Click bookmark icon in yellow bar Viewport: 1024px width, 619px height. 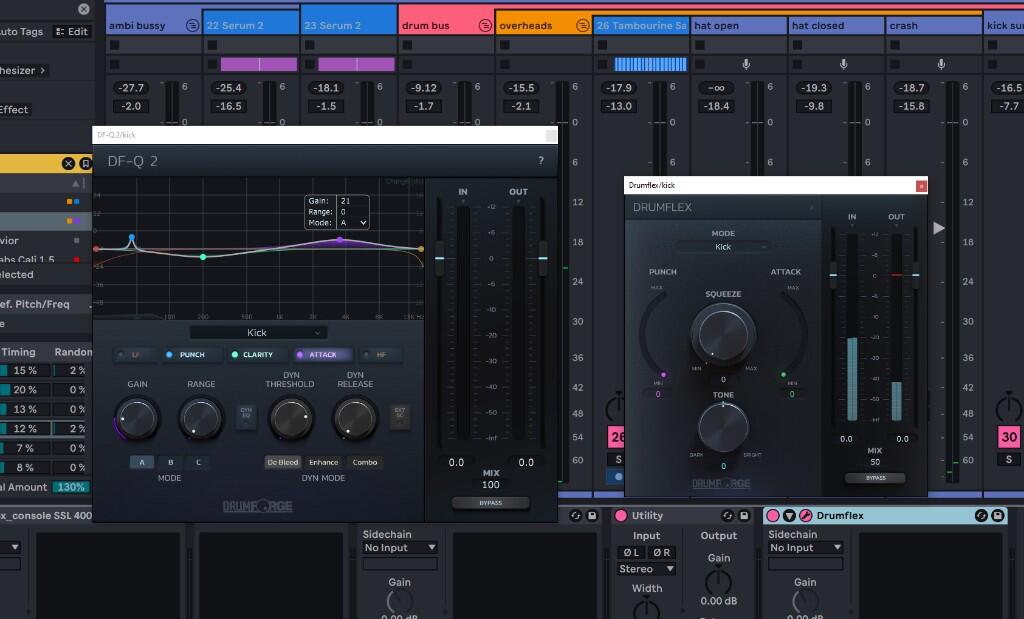point(85,163)
